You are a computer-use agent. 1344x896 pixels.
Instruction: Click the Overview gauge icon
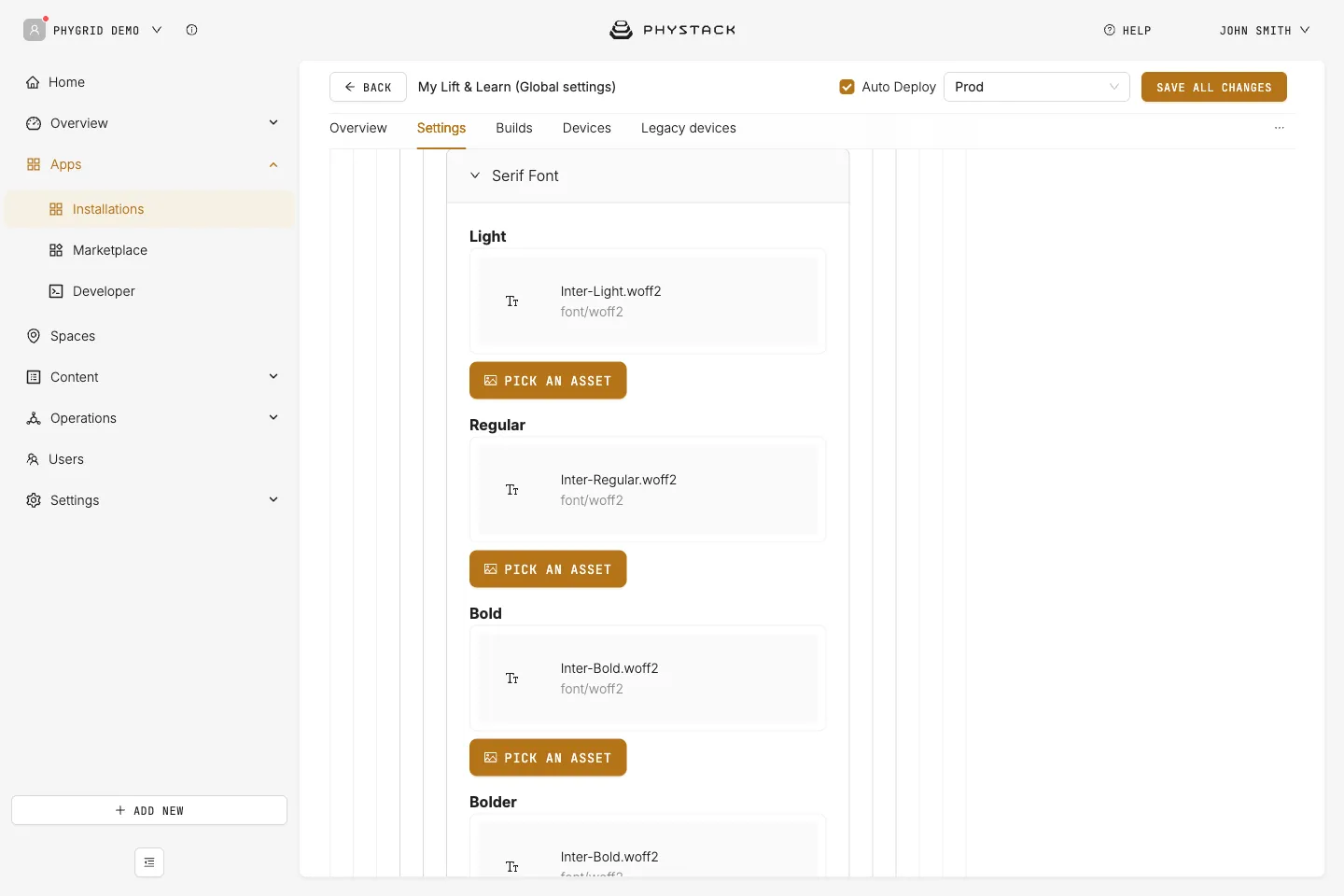click(34, 123)
